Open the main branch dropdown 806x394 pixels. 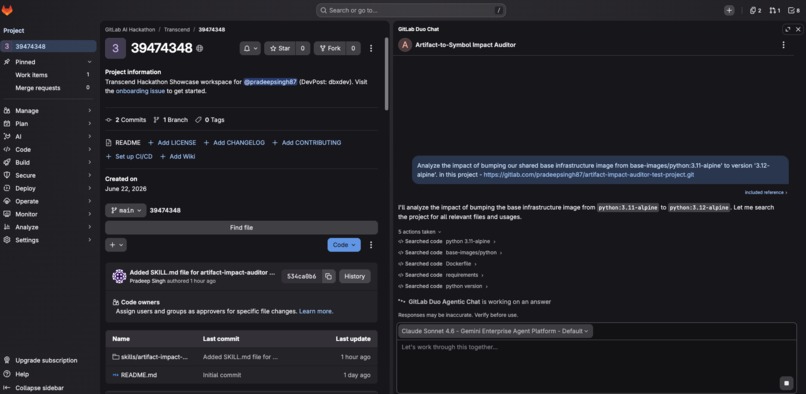click(x=126, y=210)
